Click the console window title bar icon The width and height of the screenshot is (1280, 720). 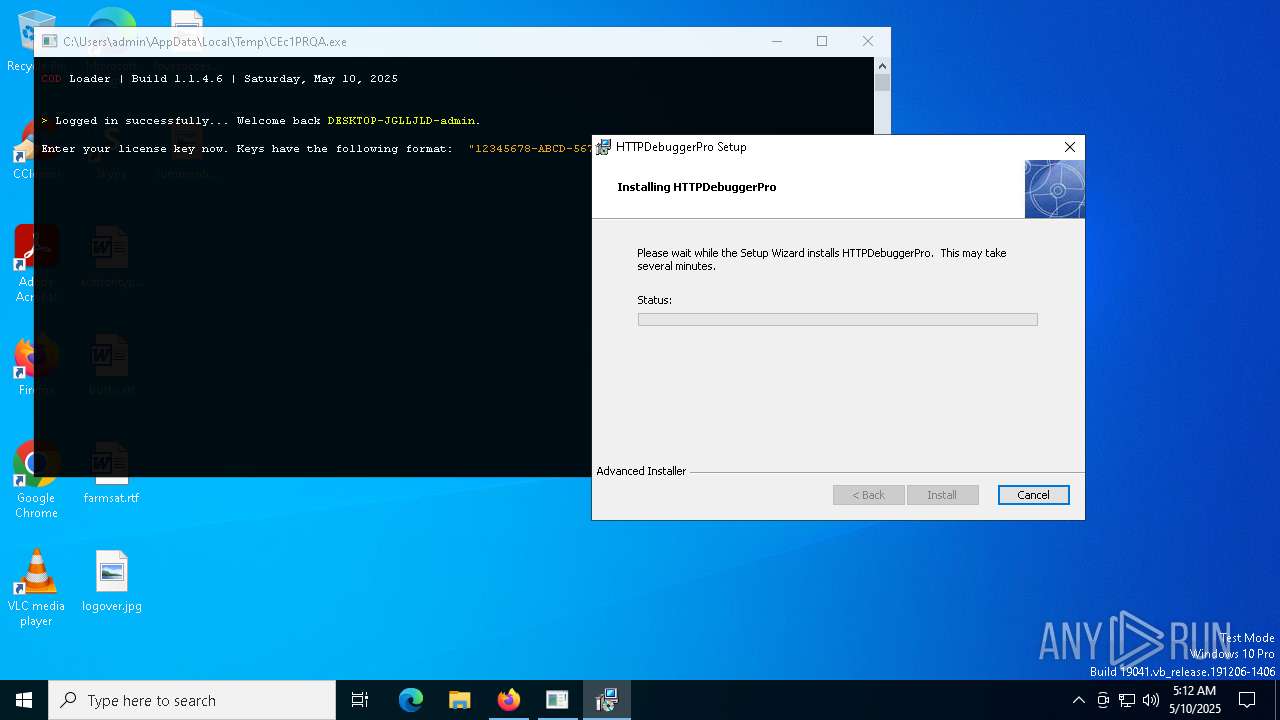tap(49, 42)
